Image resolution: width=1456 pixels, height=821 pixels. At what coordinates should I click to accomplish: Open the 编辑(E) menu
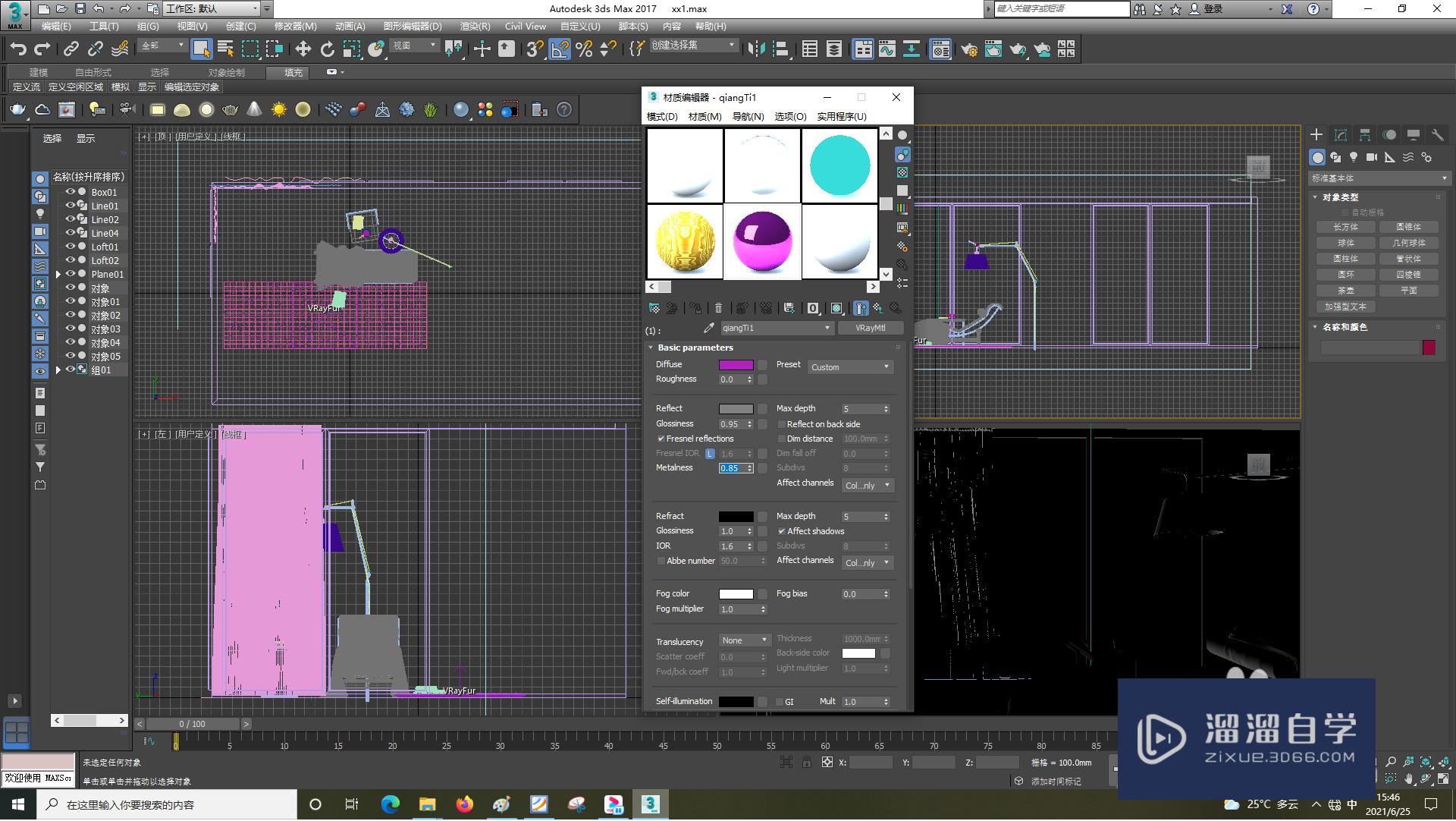click(56, 27)
